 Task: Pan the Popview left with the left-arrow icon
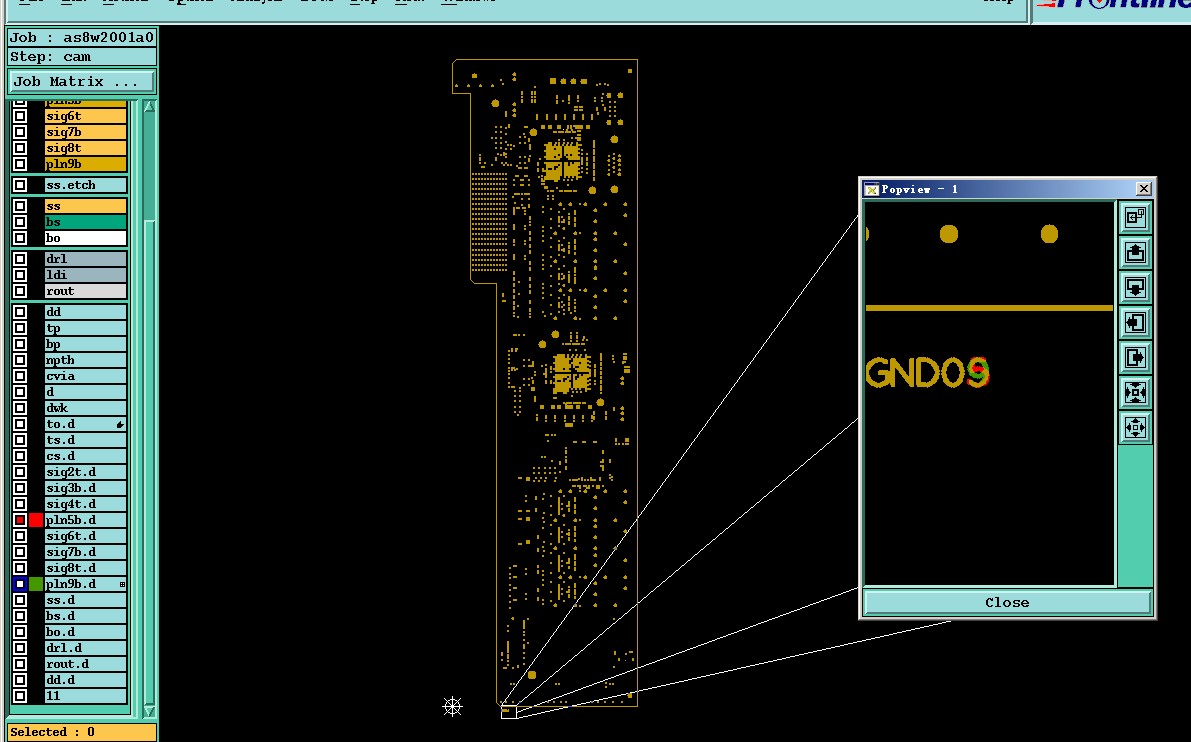click(x=1135, y=323)
